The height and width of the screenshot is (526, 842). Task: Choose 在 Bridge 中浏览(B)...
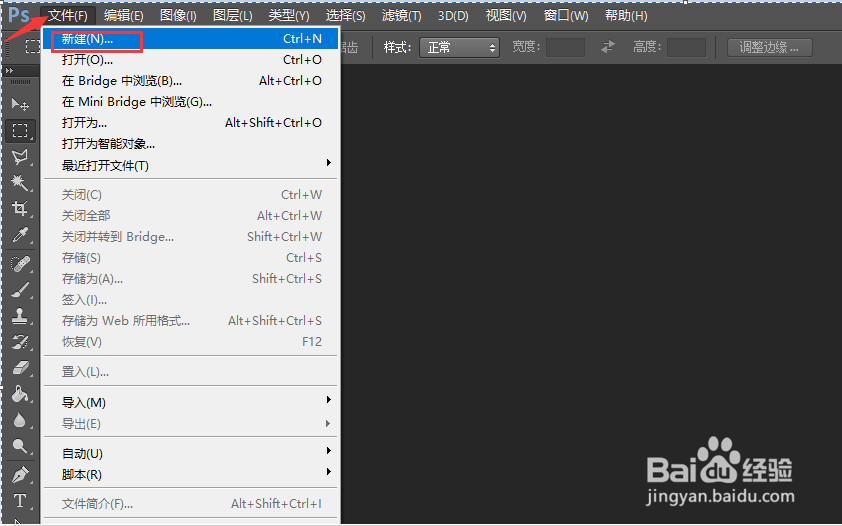[x=190, y=81]
